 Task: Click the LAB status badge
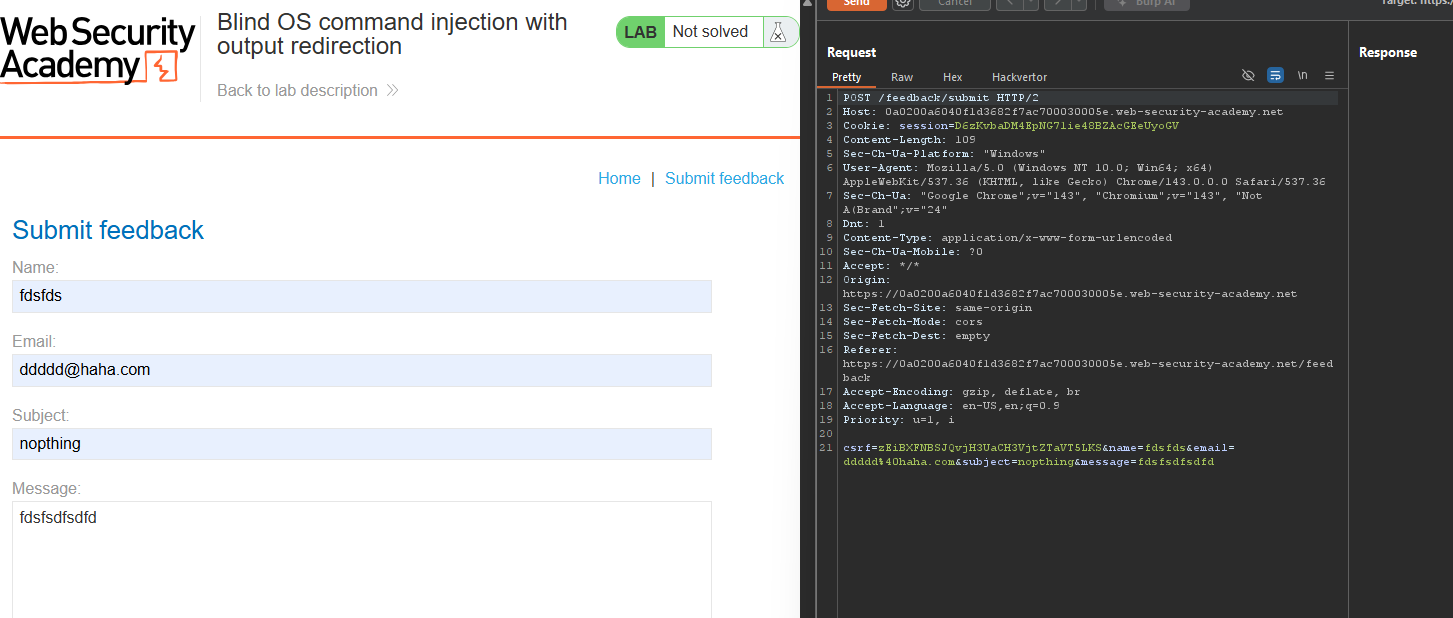pyautogui.click(x=640, y=32)
